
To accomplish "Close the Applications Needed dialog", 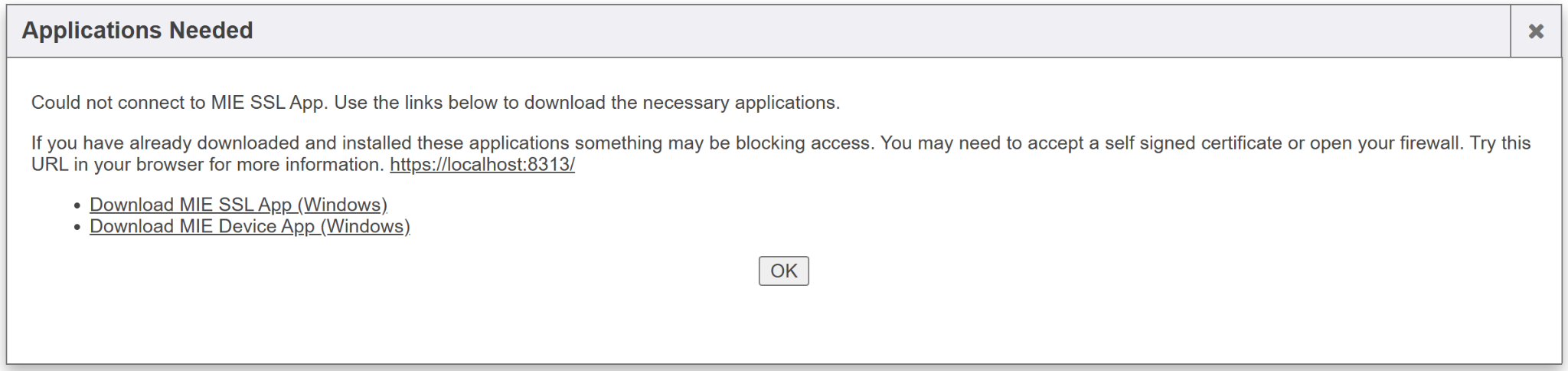I will click(x=1535, y=31).
